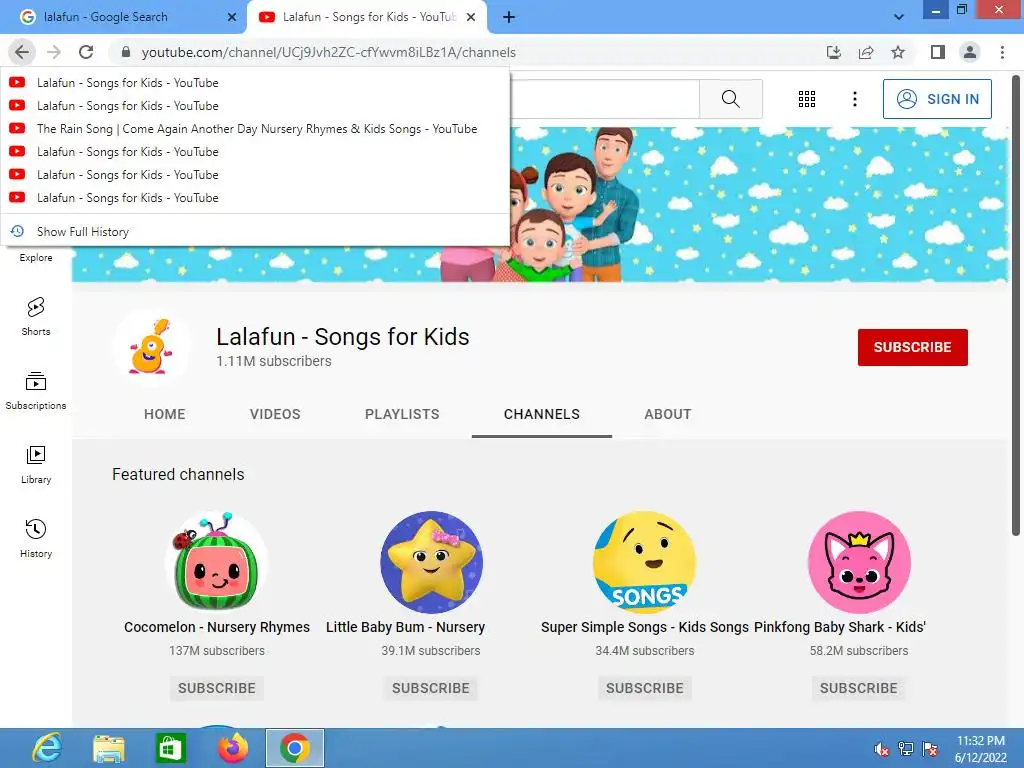This screenshot has width=1024, height=768.
Task: Click the browser Back arrow button
Action: [x=22, y=52]
